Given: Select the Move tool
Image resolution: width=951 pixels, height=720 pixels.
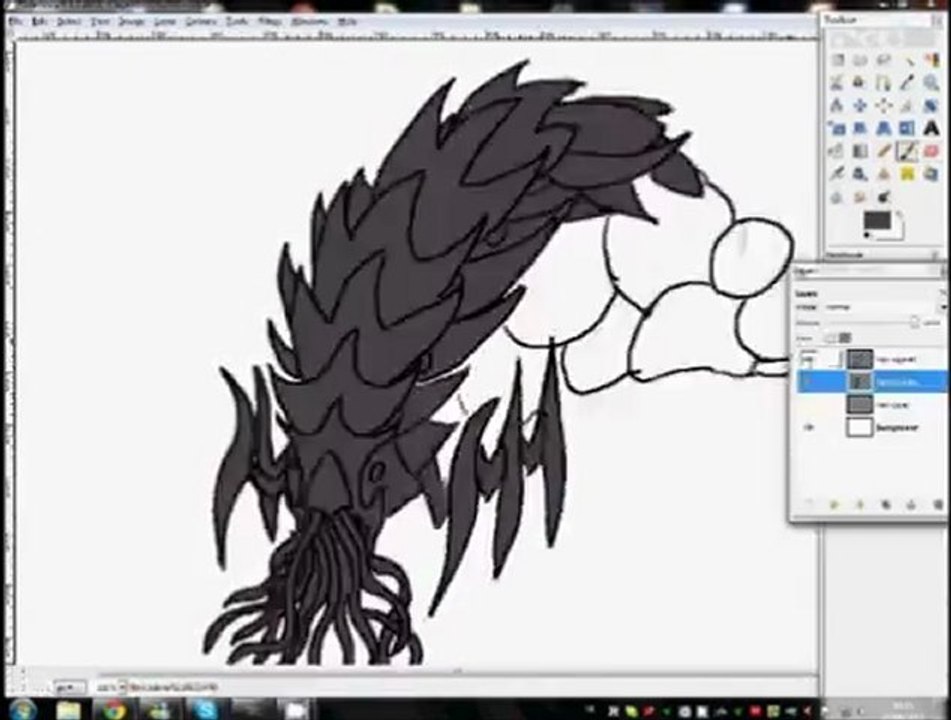Looking at the screenshot, I should click(x=861, y=106).
